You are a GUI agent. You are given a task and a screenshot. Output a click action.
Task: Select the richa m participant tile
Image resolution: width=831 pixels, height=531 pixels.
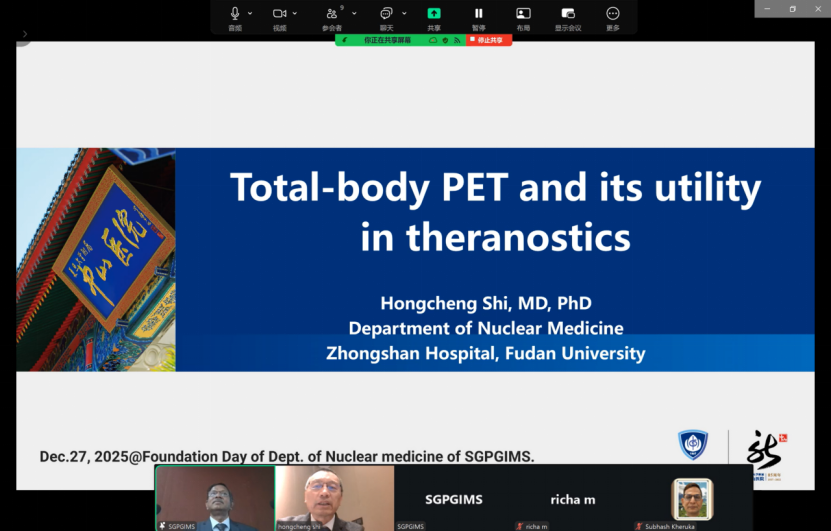(x=573, y=497)
